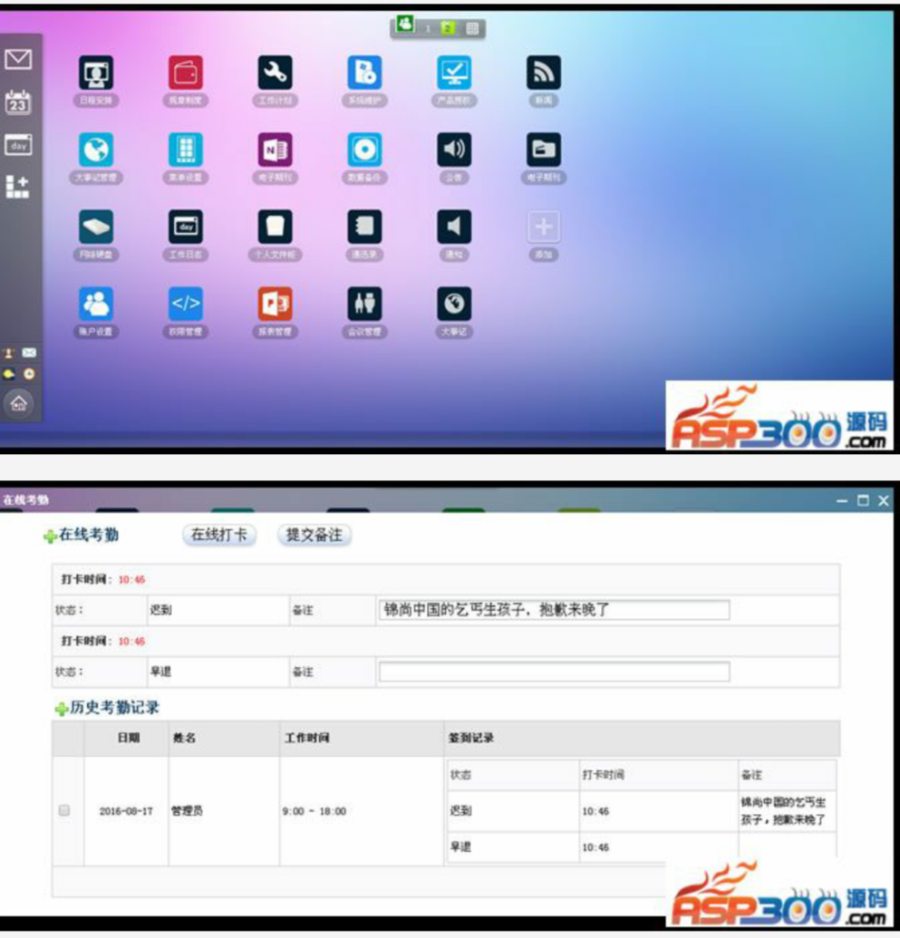Click the 提交备注 button
Viewport: 900px width, 938px height.
point(314,535)
